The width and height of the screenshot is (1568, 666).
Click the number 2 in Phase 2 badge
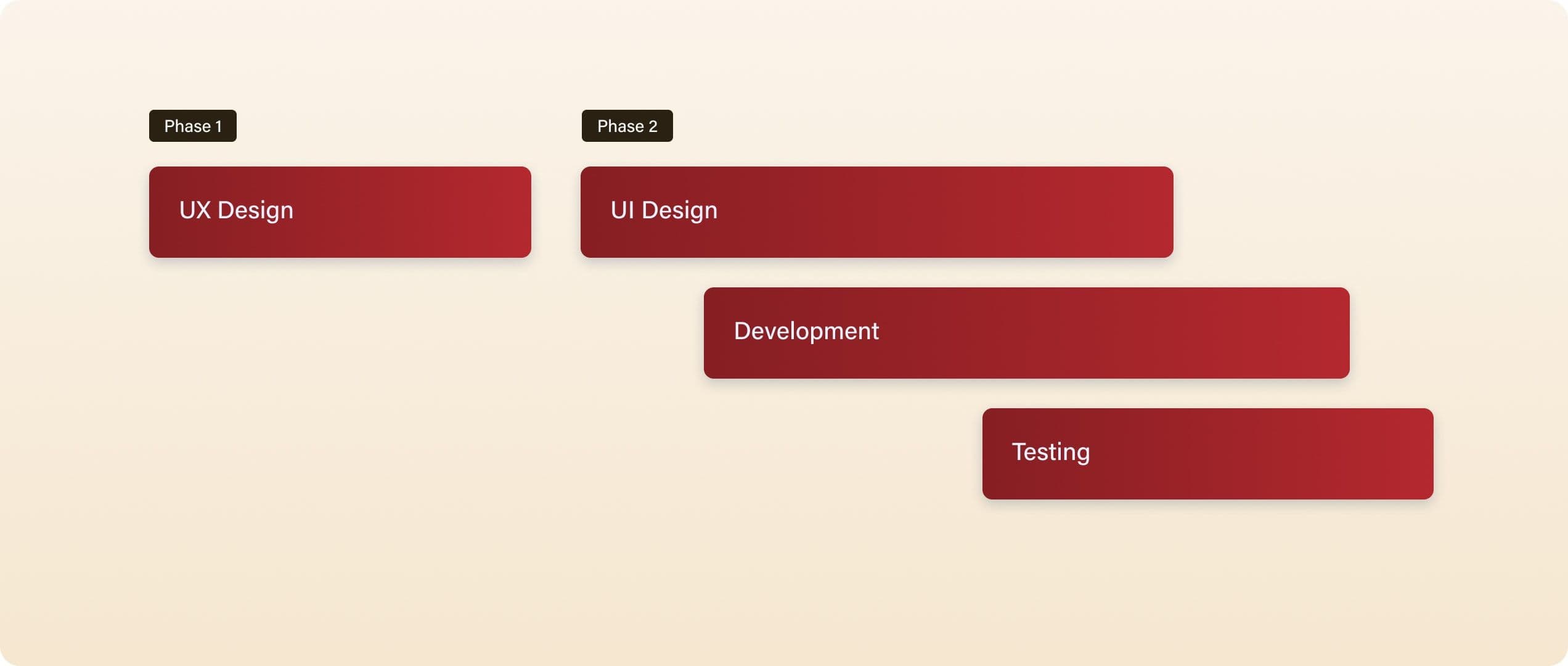pyautogui.click(x=653, y=126)
